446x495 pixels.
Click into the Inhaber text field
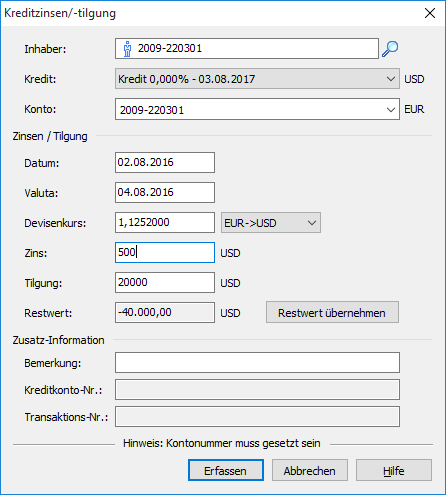(247, 49)
